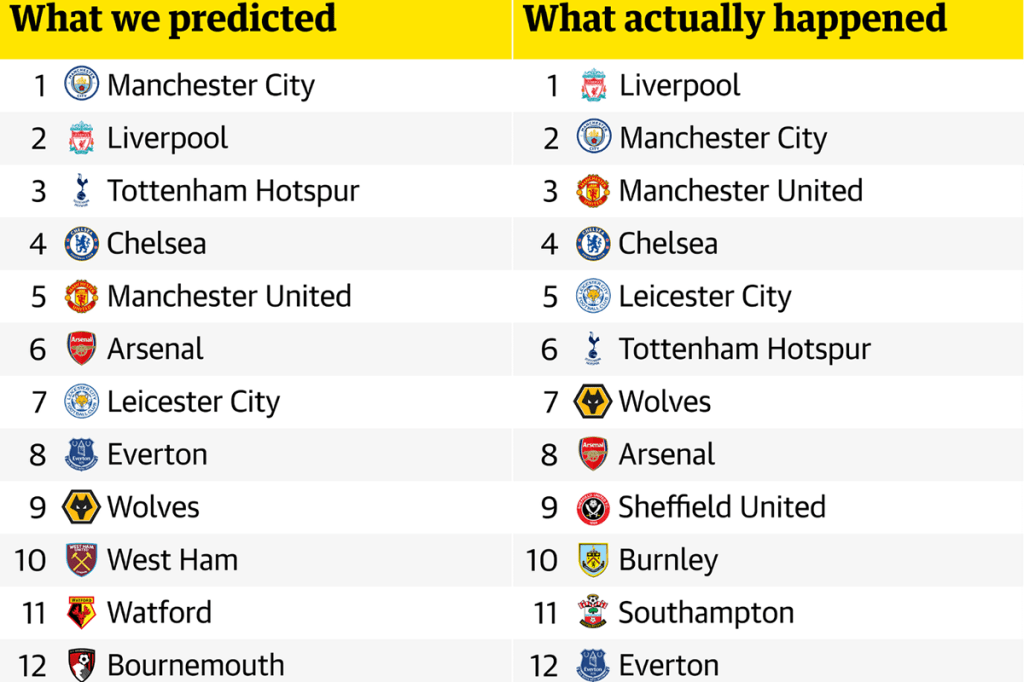Select the "What actually happened" heading
1024x682 pixels.
coord(734,19)
